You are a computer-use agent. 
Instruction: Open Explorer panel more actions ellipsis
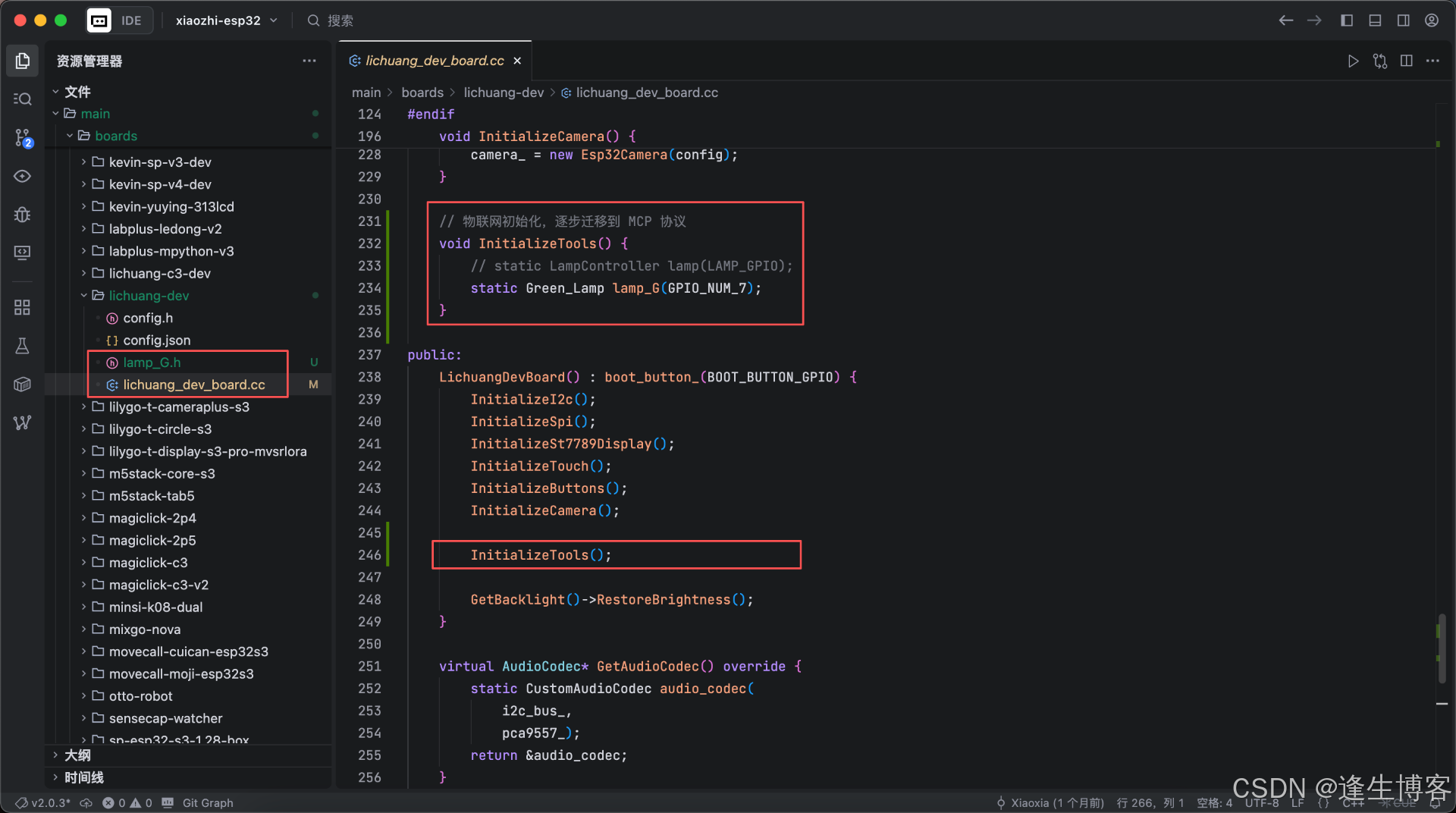[x=309, y=61]
